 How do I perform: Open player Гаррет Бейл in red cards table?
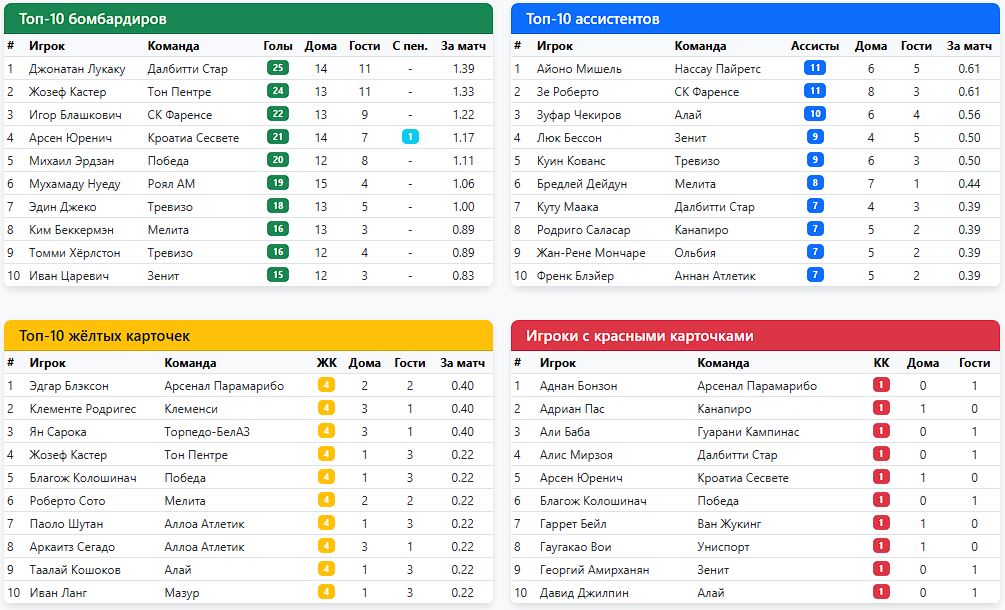[566, 524]
